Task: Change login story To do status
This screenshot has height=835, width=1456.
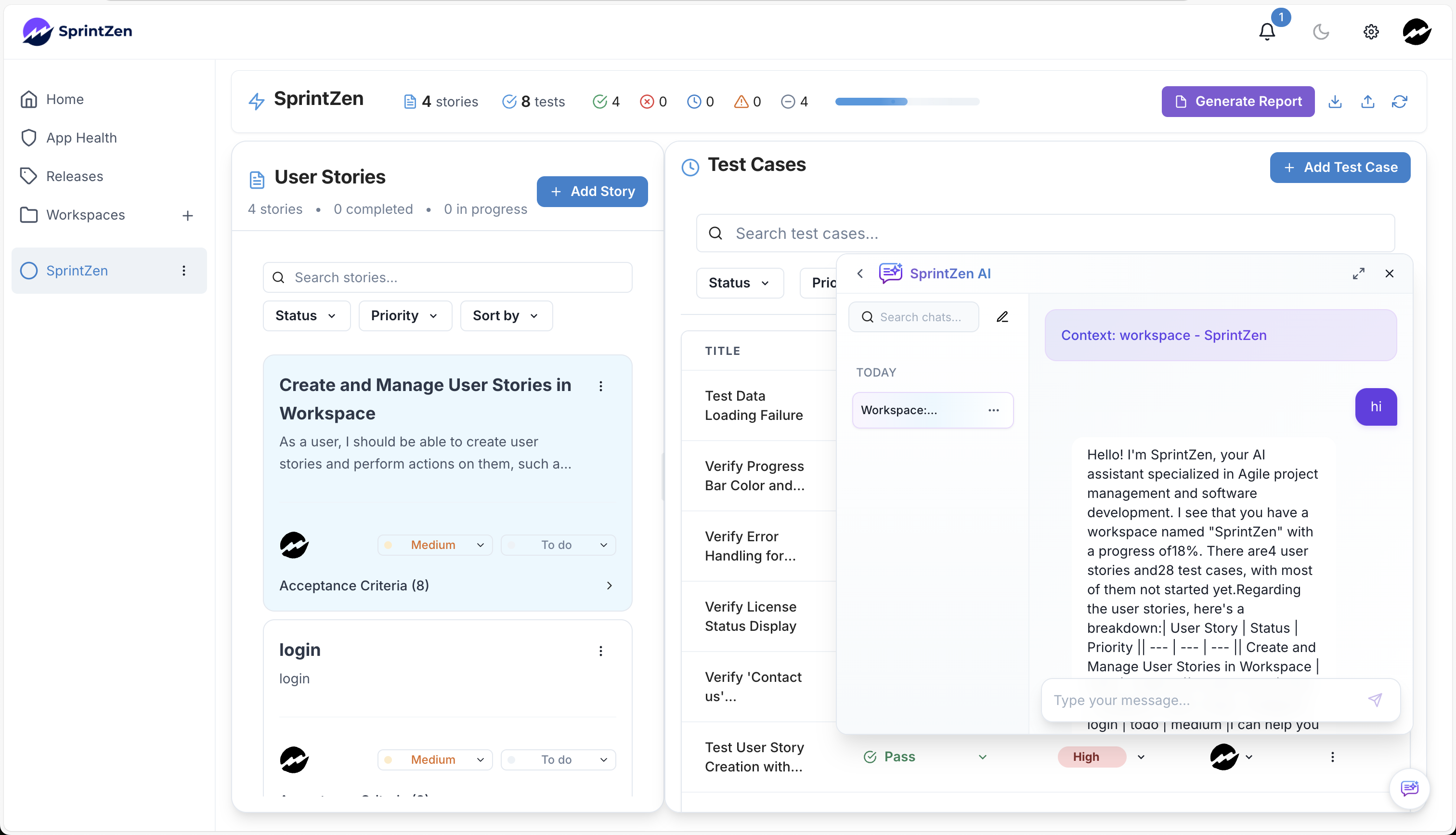Action: click(x=558, y=759)
